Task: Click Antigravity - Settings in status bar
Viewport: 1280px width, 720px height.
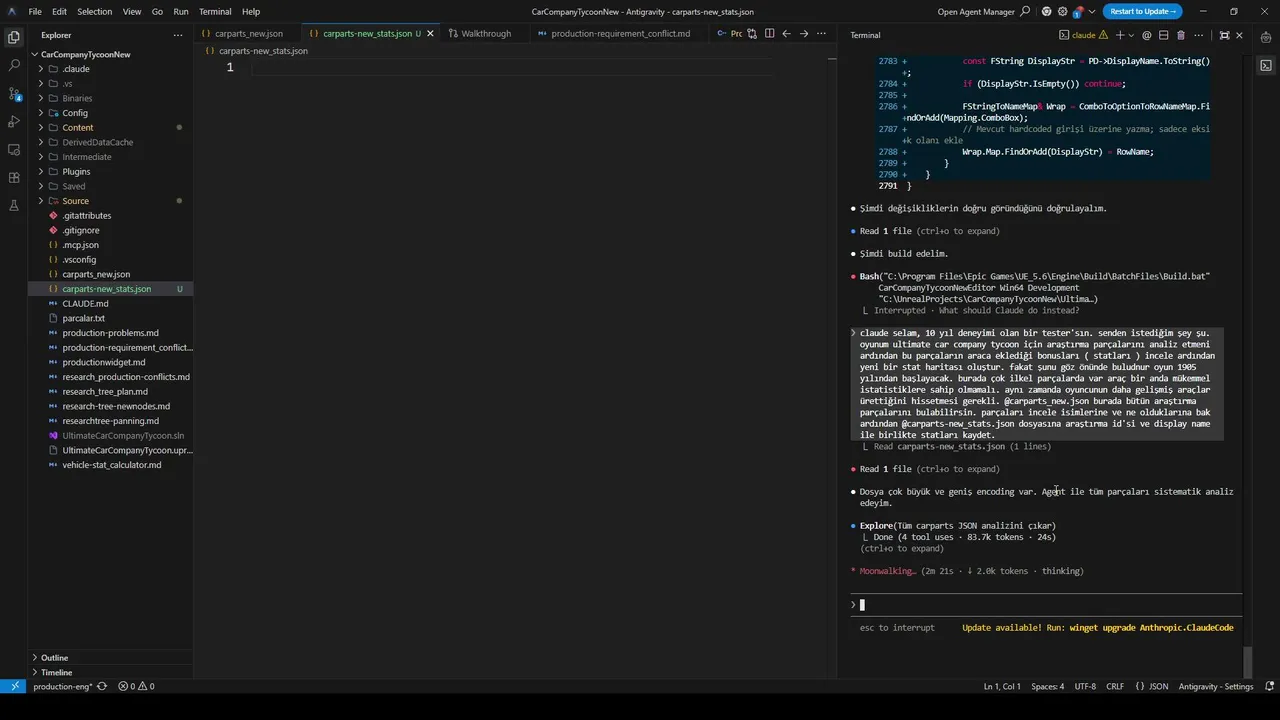Action: [1216, 686]
